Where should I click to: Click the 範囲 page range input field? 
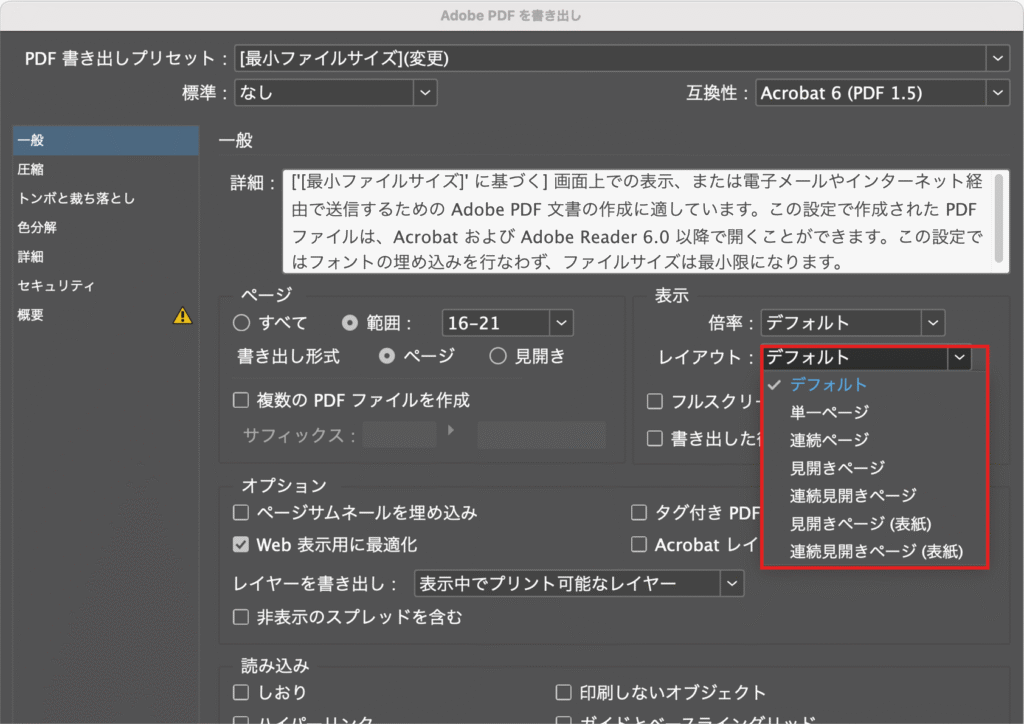[496, 323]
